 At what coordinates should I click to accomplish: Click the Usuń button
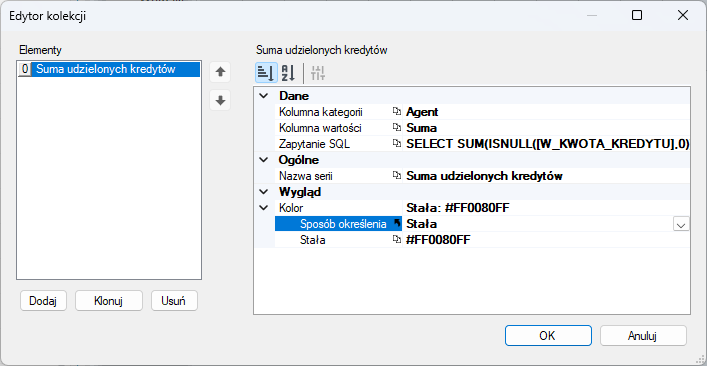(174, 301)
